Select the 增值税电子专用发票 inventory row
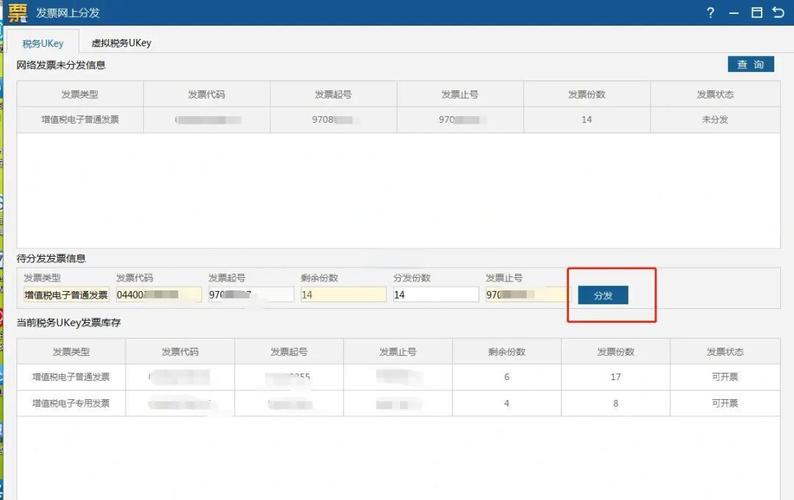794x500 pixels. pyautogui.click(x=398, y=403)
